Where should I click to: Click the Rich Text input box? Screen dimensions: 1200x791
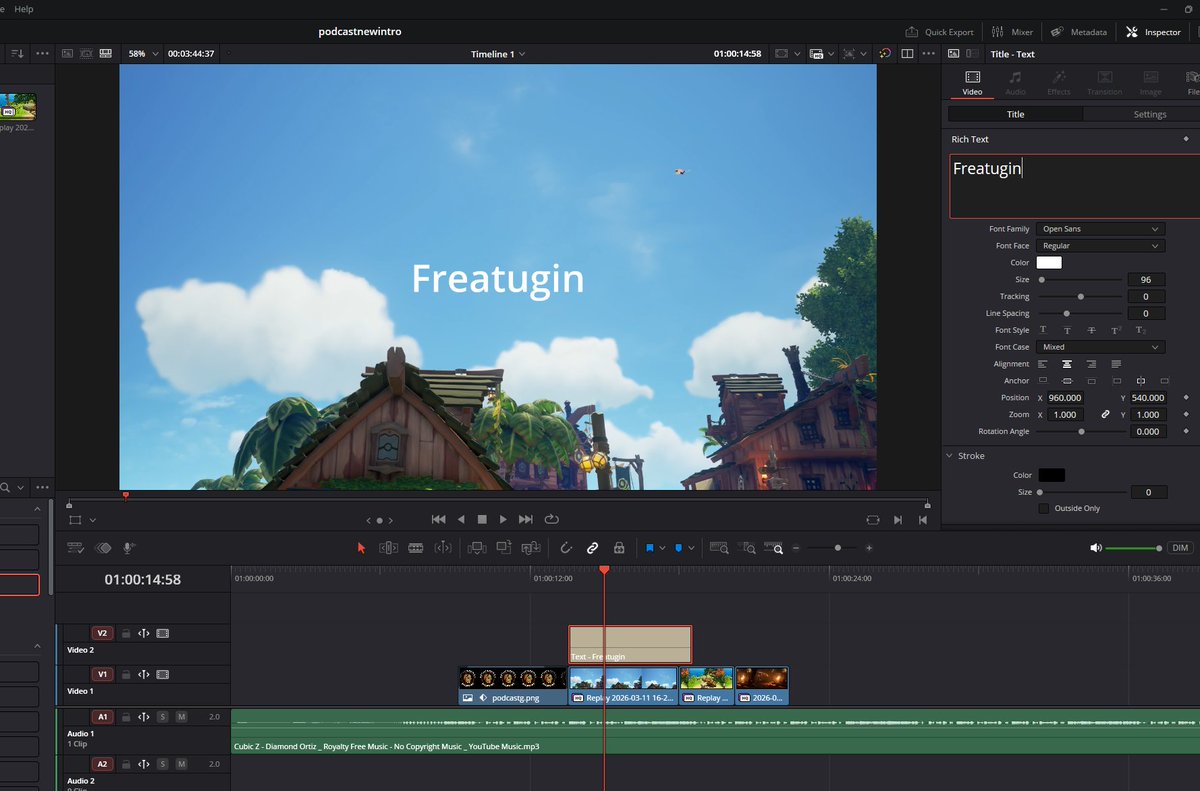[1074, 186]
